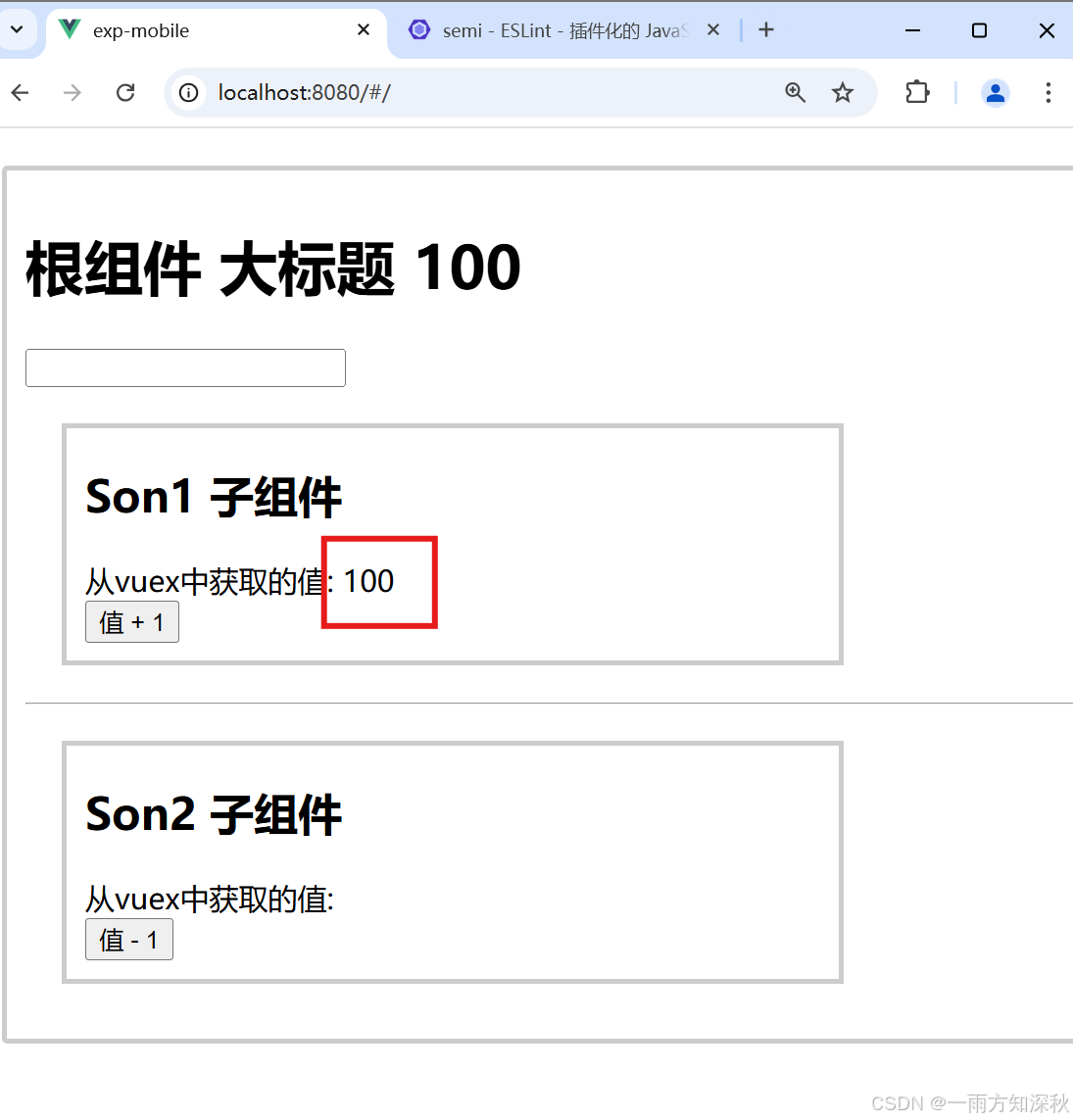1073x1120 pixels.
Task: Open the tab search dropdown arrow
Action: pyautogui.click(x=17, y=30)
